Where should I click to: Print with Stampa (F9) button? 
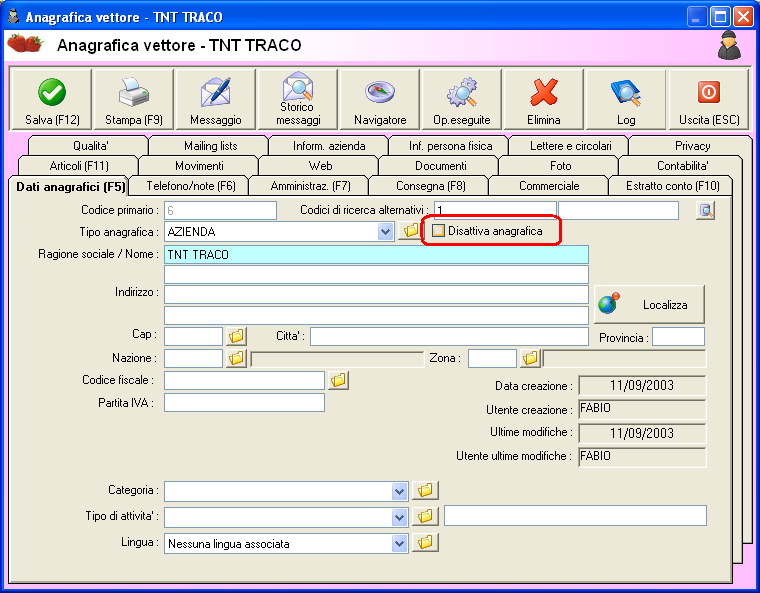pos(133,100)
